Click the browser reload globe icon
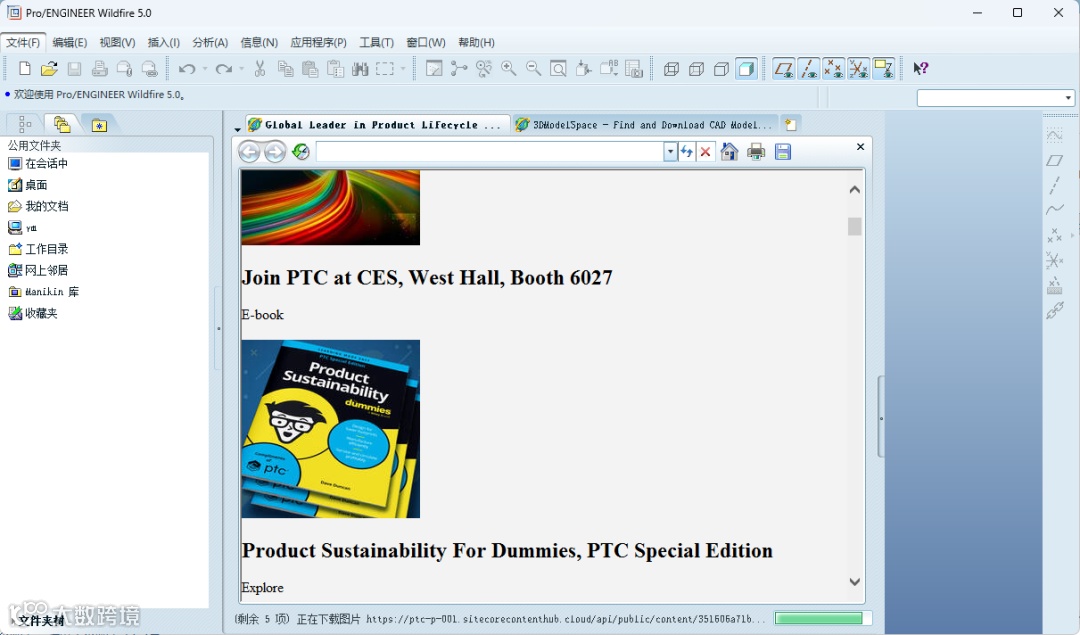 pyautogui.click(x=300, y=152)
